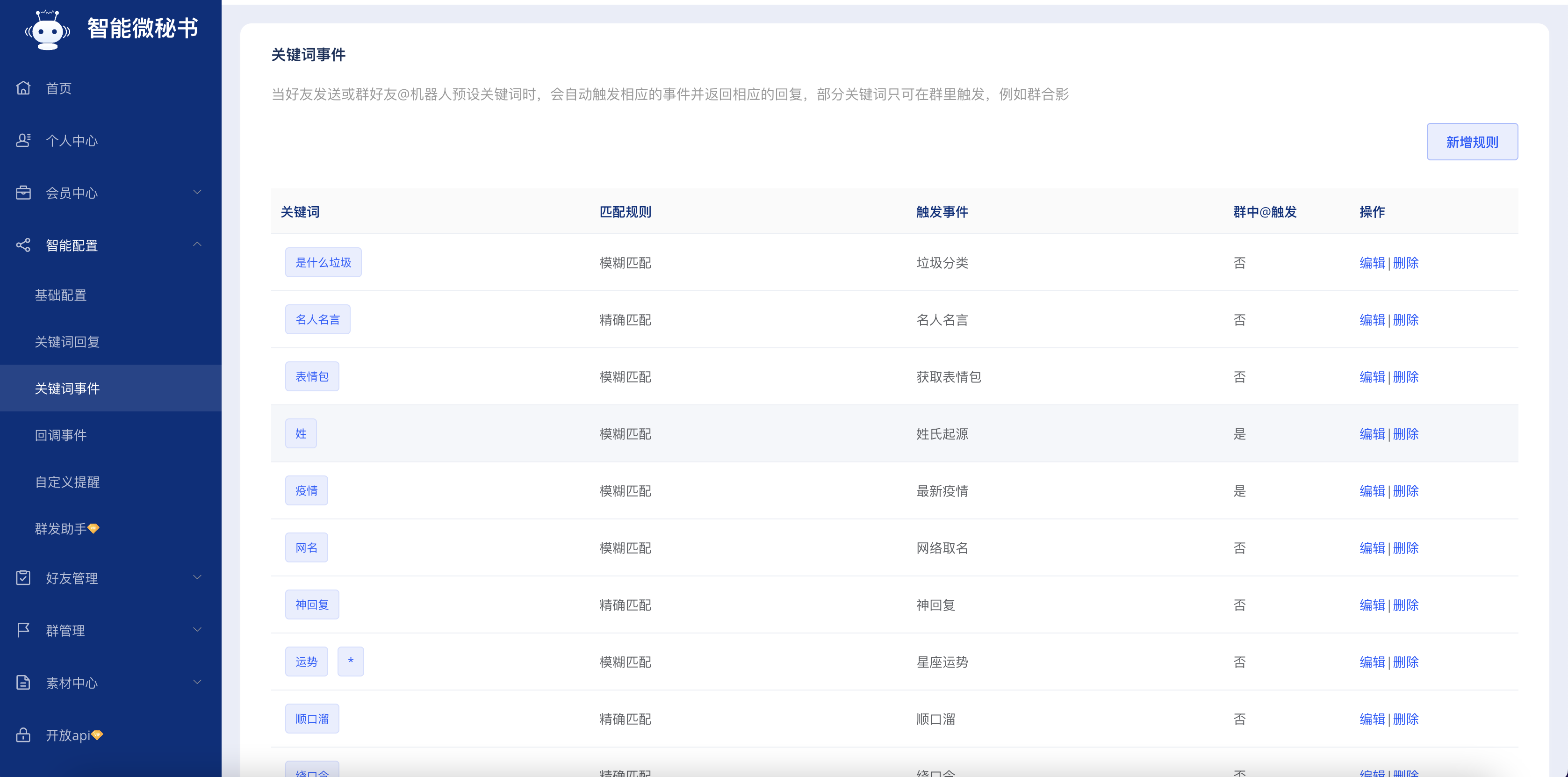Image resolution: width=1568 pixels, height=777 pixels.
Task: Click the robot logo icon
Action: click(x=48, y=29)
